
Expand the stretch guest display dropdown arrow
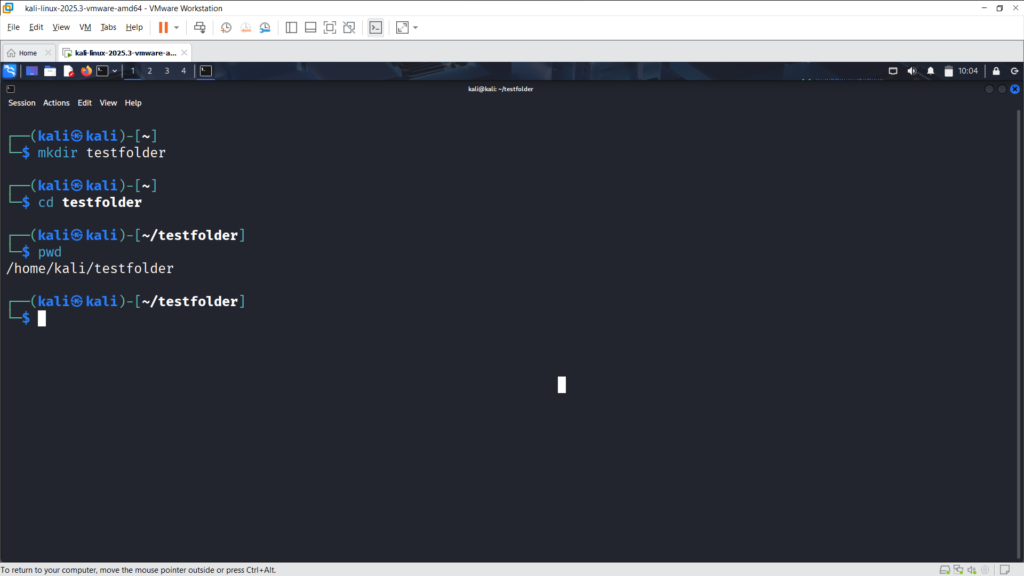pyautogui.click(x=415, y=27)
